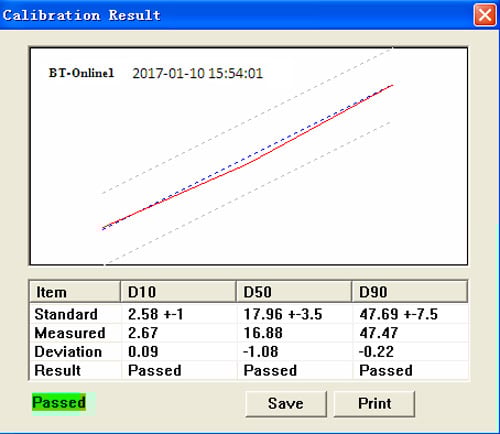Select the D90 column header
The height and width of the screenshot is (434, 500).
(x=410, y=292)
